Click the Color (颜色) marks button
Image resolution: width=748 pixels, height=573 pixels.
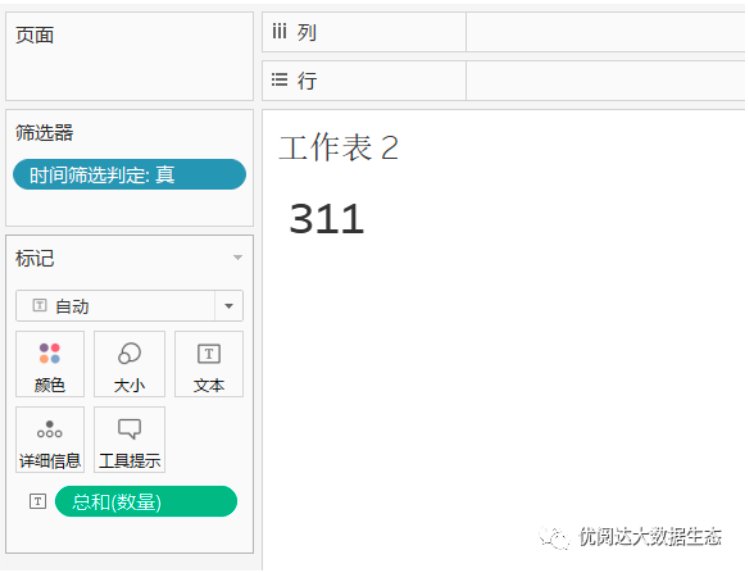coord(50,365)
